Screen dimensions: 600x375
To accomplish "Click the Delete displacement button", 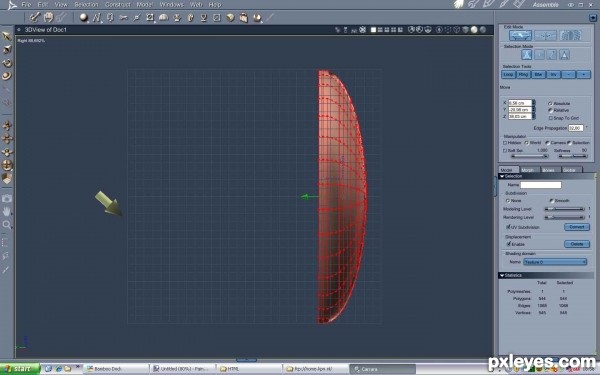I will point(577,244).
